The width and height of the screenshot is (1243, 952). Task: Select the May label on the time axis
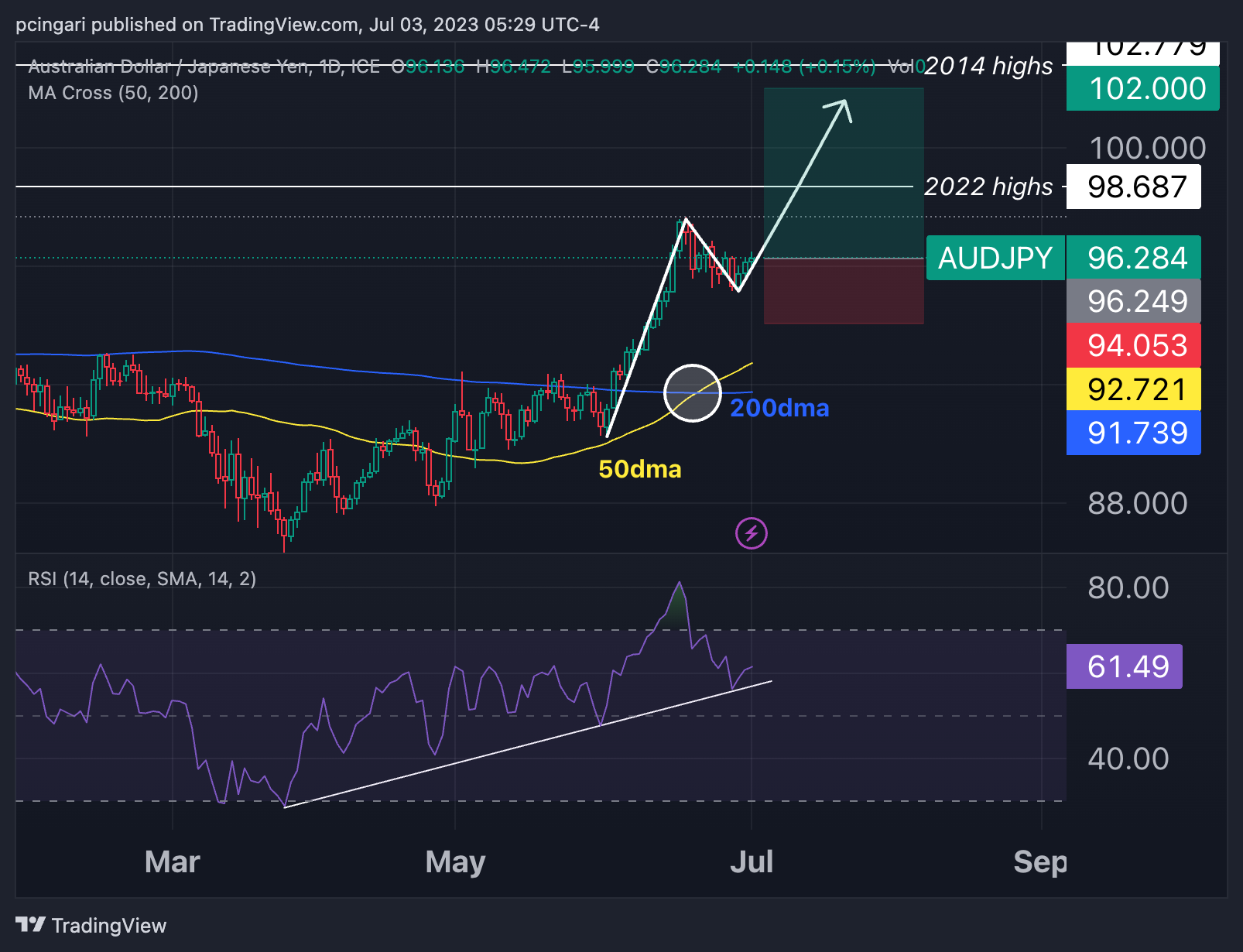[456, 861]
